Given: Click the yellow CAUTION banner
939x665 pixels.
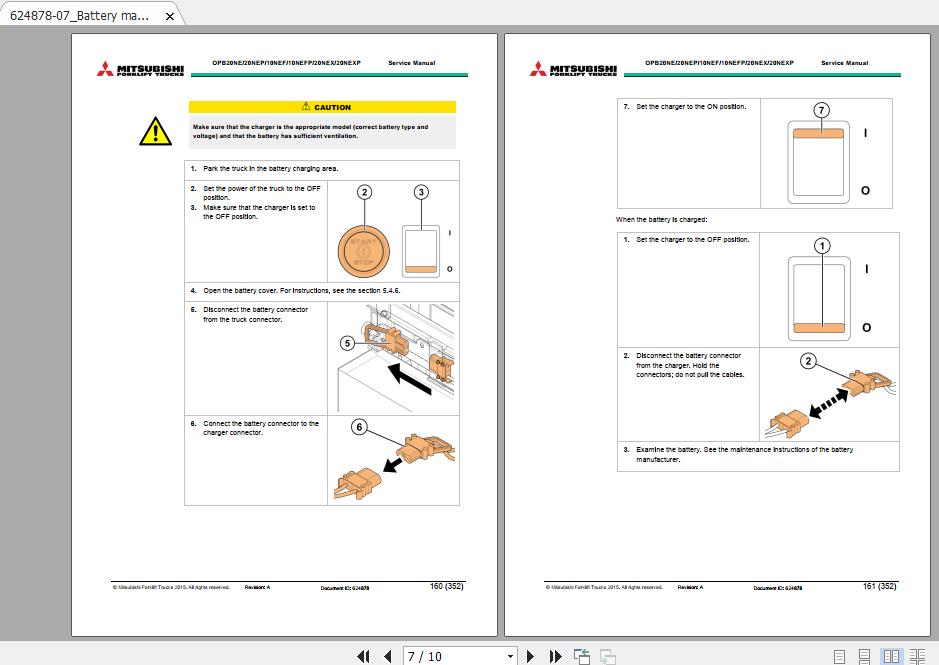Looking at the screenshot, I should point(322,107).
